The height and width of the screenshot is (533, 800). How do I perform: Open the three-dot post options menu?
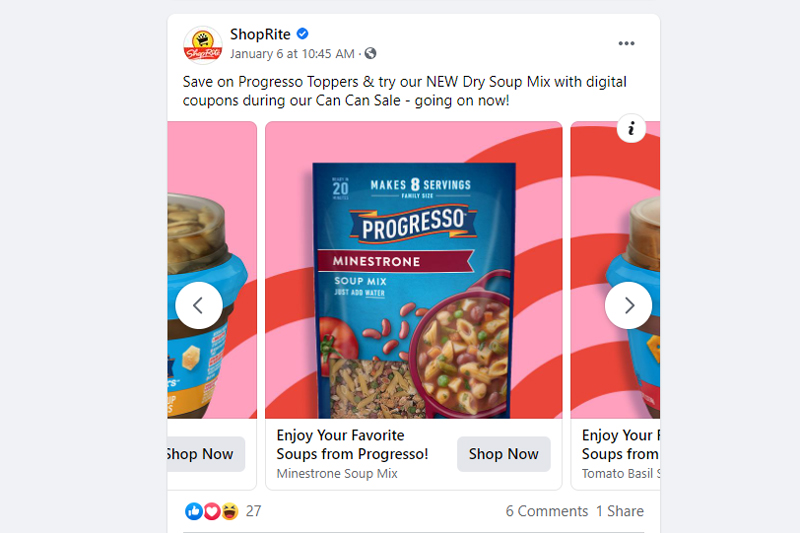click(x=626, y=43)
